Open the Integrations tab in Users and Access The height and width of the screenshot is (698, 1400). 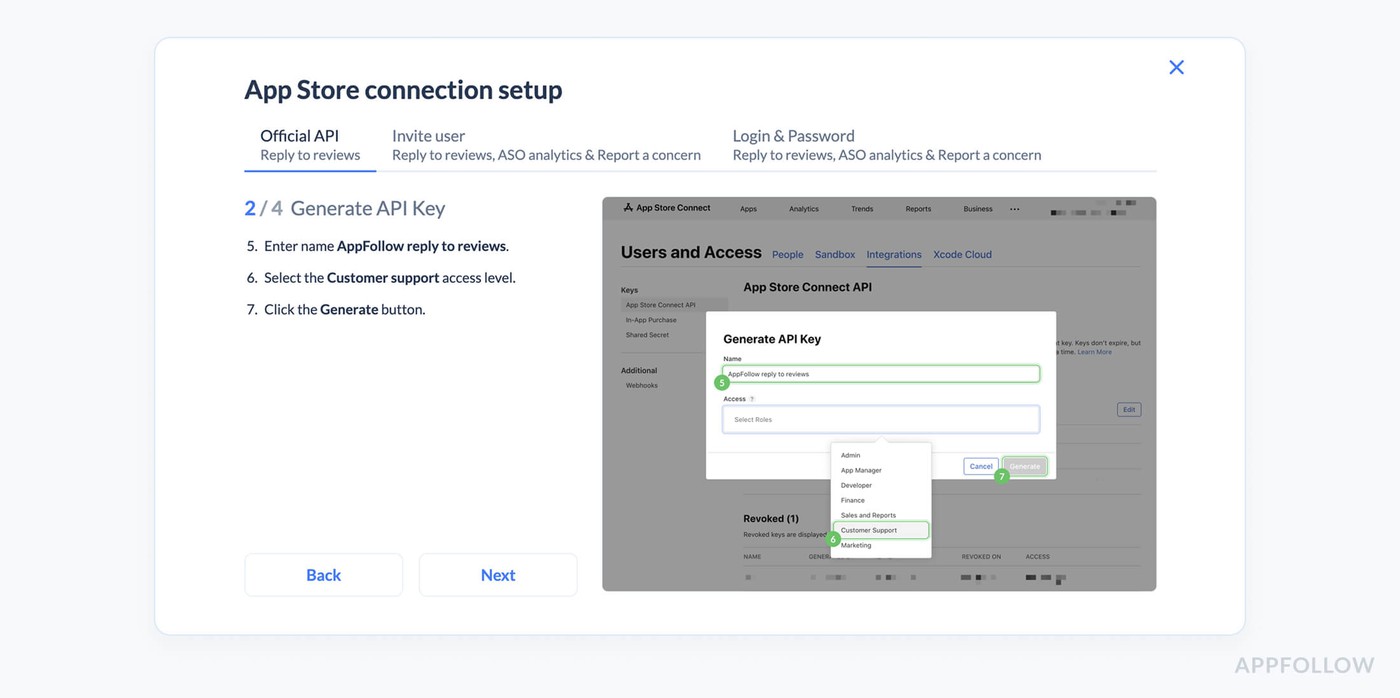coord(894,255)
